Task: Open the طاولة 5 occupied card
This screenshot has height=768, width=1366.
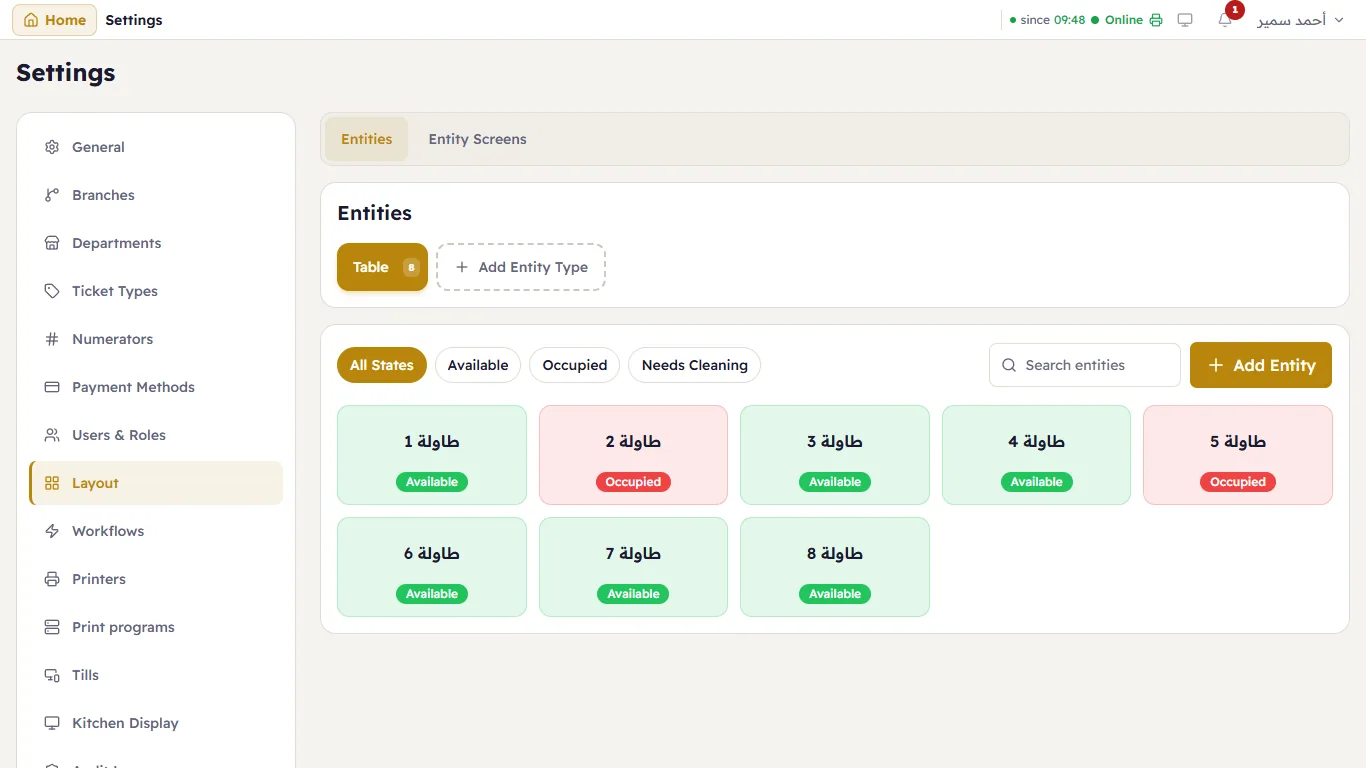Action: coord(1238,455)
